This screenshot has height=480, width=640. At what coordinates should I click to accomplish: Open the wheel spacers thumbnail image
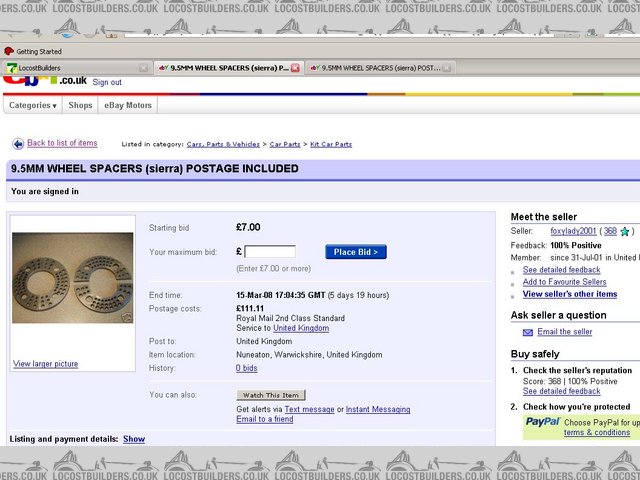(73, 278)
